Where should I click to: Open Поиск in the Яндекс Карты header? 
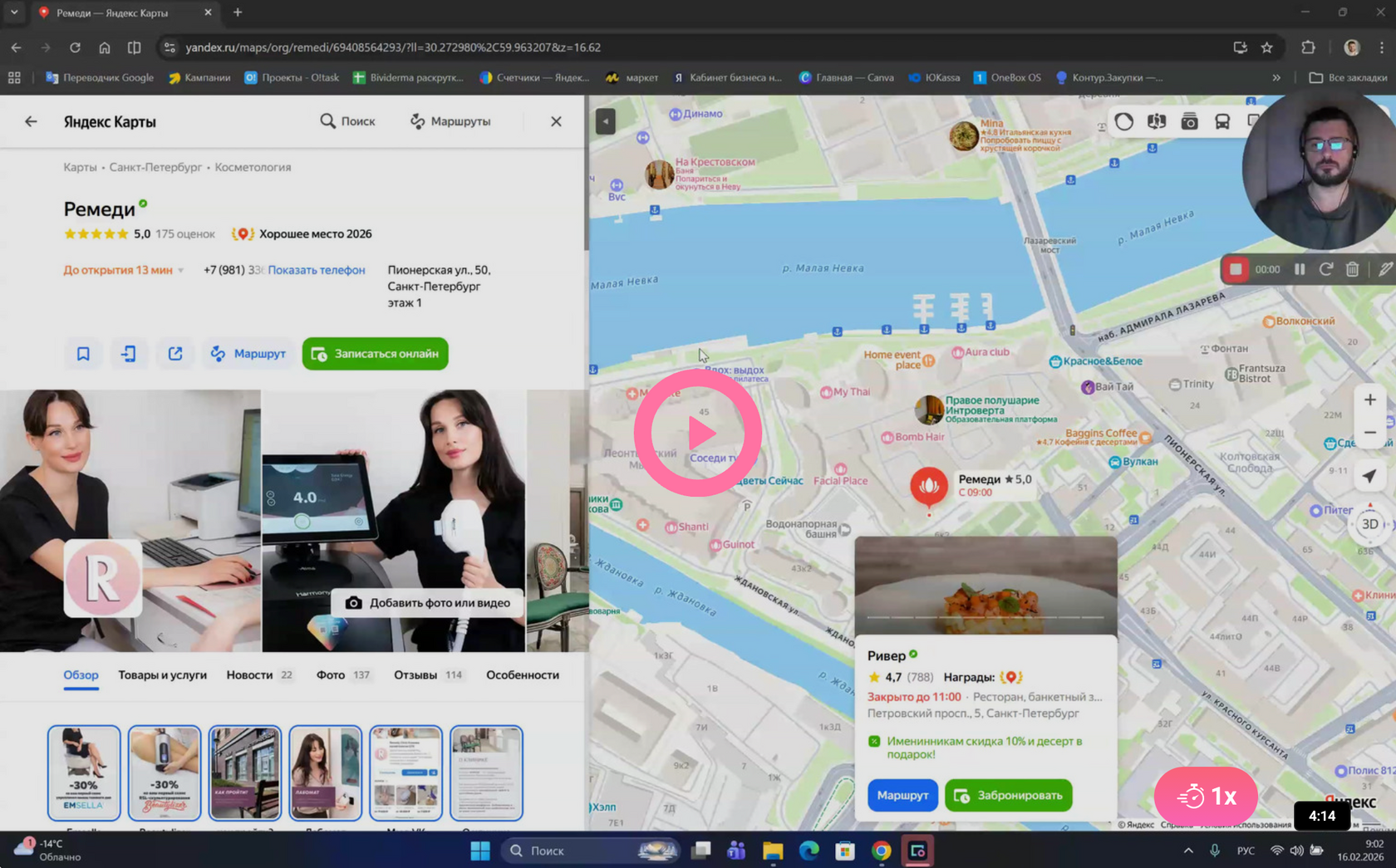tap(348, 121)
